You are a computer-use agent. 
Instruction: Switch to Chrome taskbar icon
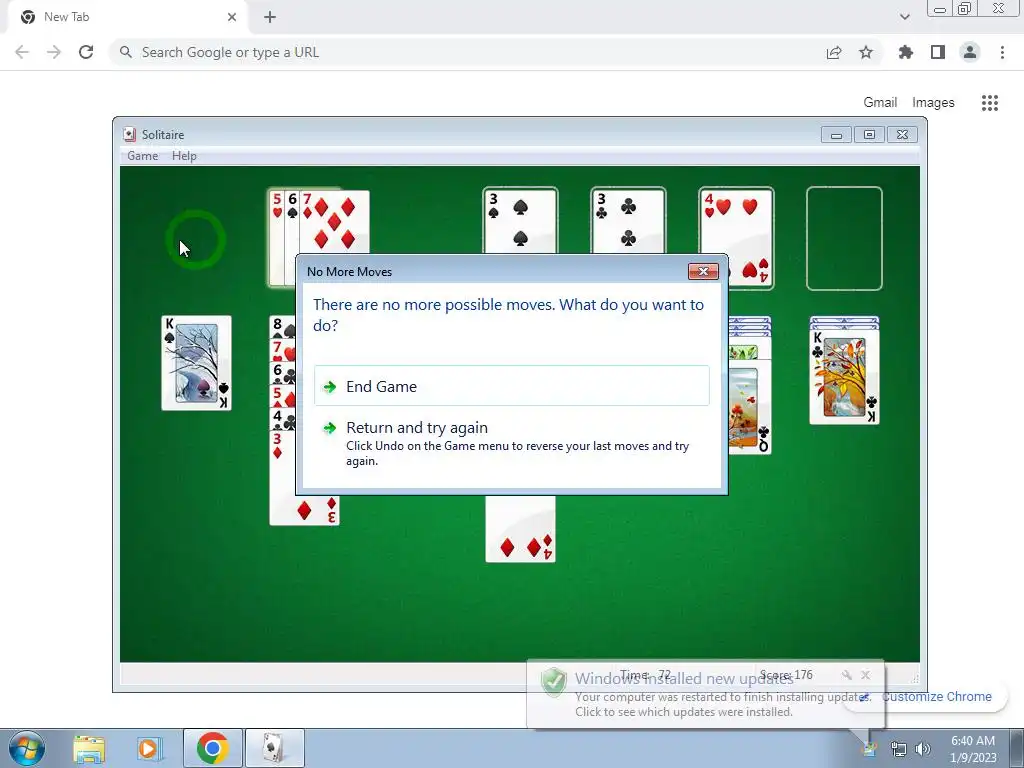pyautogui.click(x=212, y=748)
